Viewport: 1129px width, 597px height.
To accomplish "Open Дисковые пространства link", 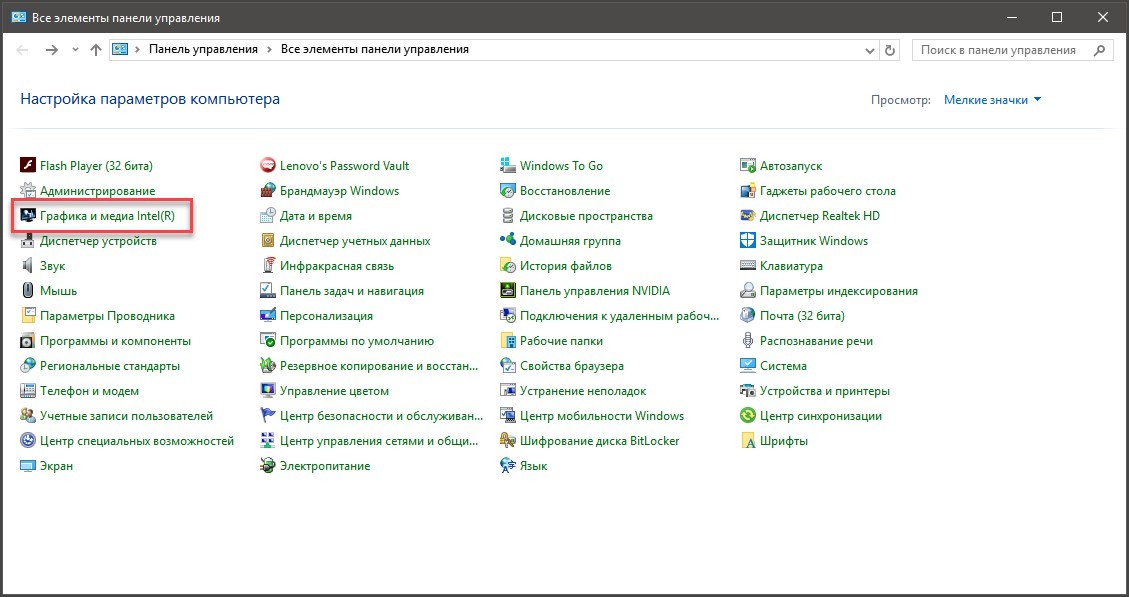I will (x=586, y=216).
